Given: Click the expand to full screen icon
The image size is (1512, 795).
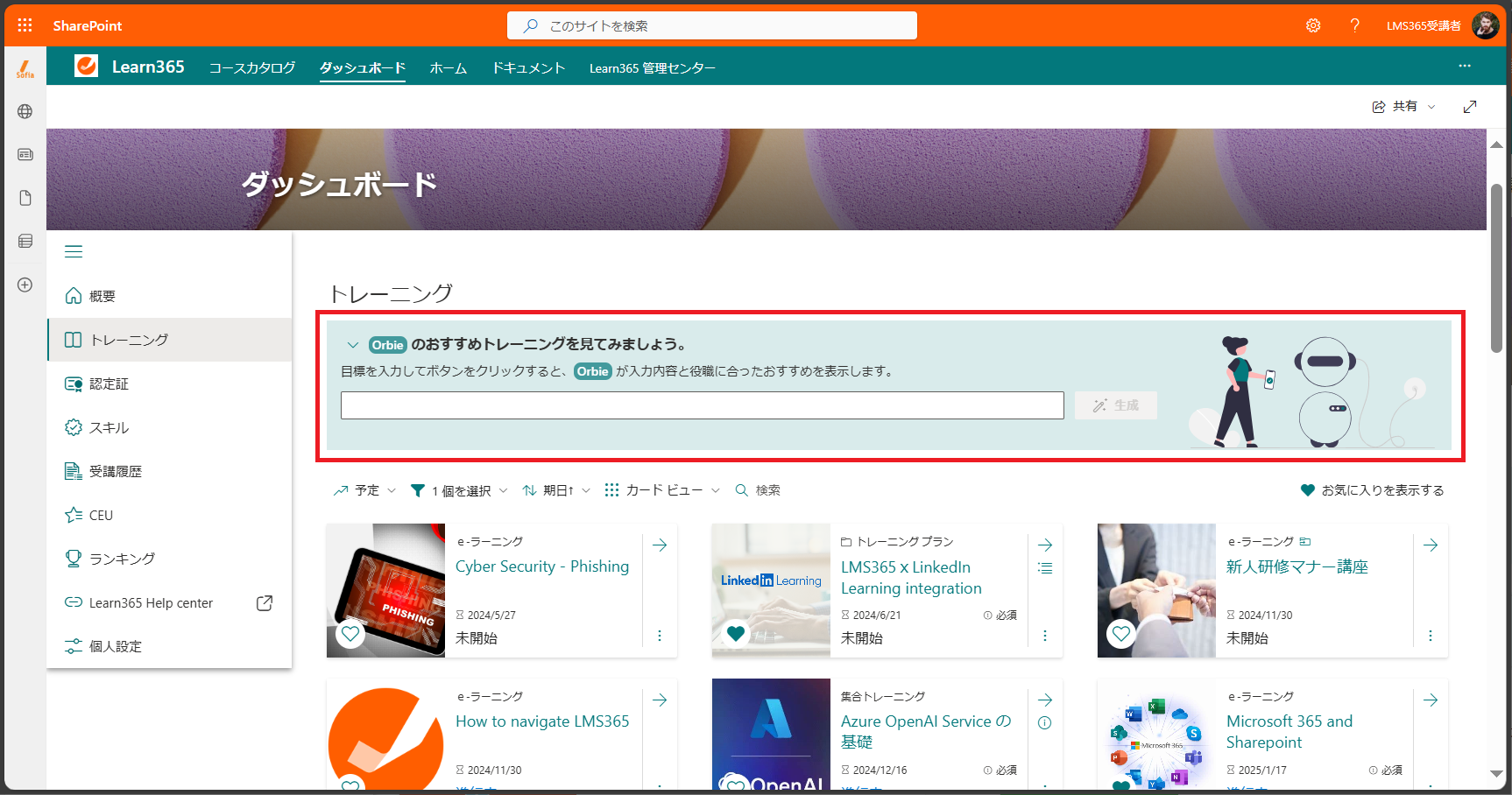Looking at the screenshot, I should (x=1470, y=106).
